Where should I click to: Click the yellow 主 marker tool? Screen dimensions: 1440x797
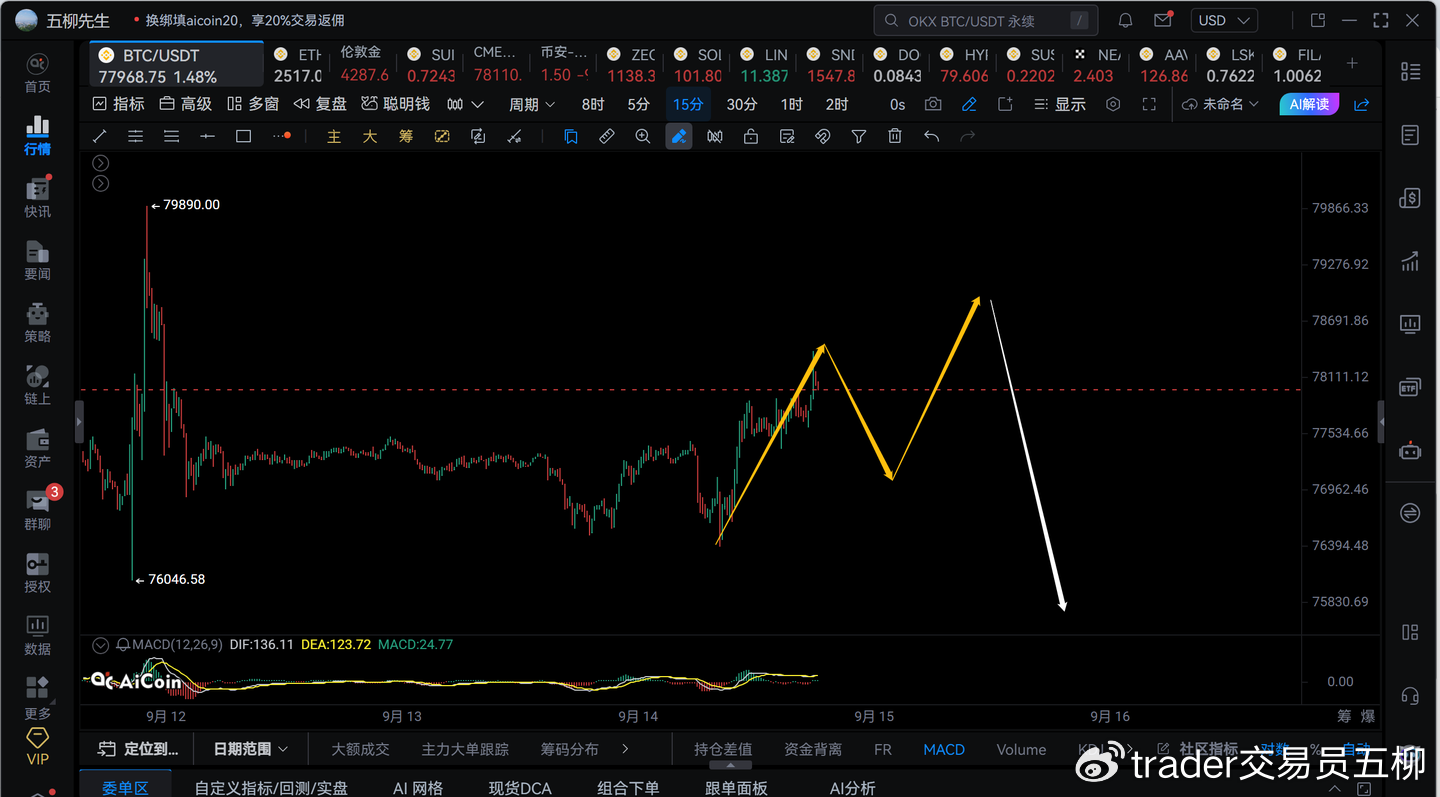point(334,136)
